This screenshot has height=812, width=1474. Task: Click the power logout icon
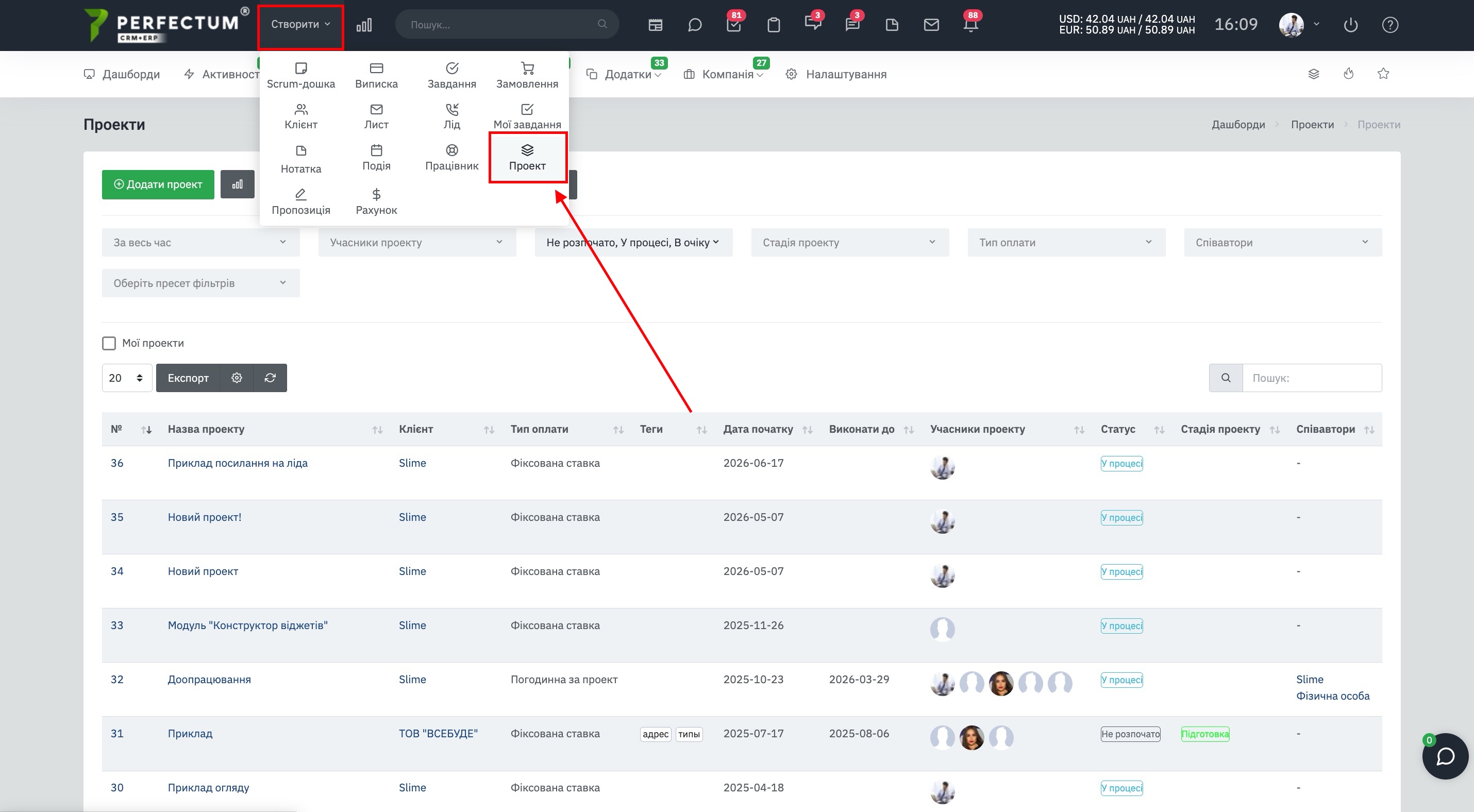pyautogui.click(x=1350, y=25)
